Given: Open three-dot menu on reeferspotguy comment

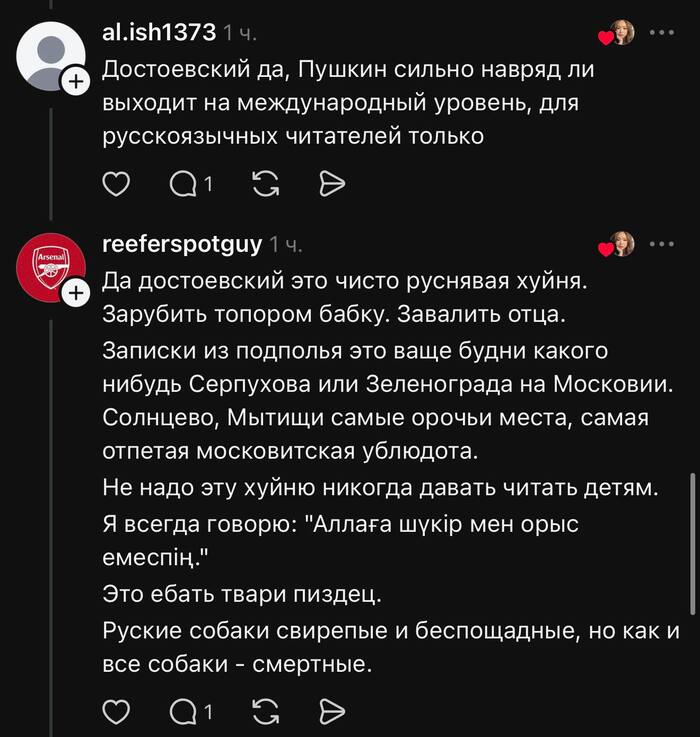Looking at the screenshot, I should [662, 244].
